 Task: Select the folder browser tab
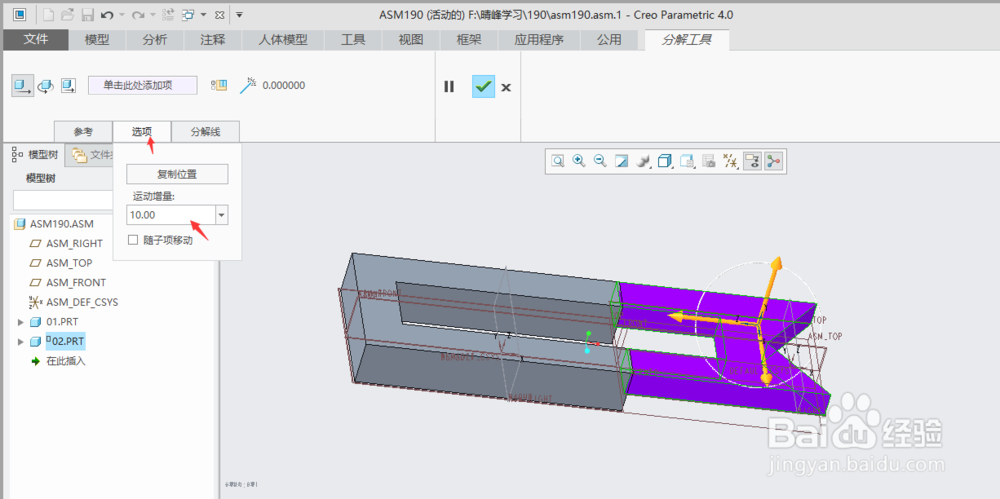coord(90,154)
